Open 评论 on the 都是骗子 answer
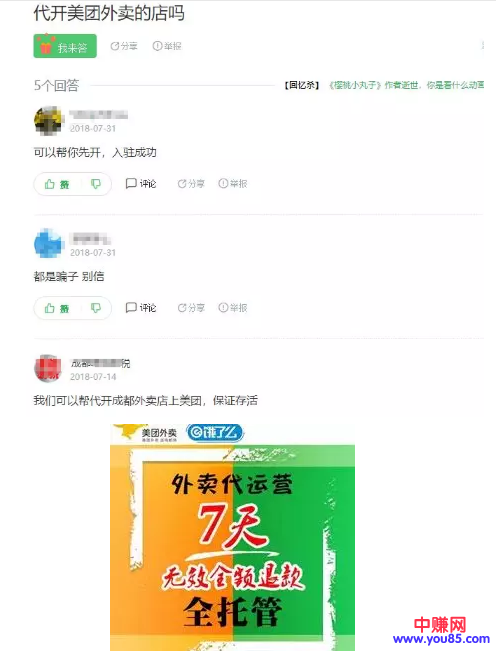496x651 pixels. (141, 308)
